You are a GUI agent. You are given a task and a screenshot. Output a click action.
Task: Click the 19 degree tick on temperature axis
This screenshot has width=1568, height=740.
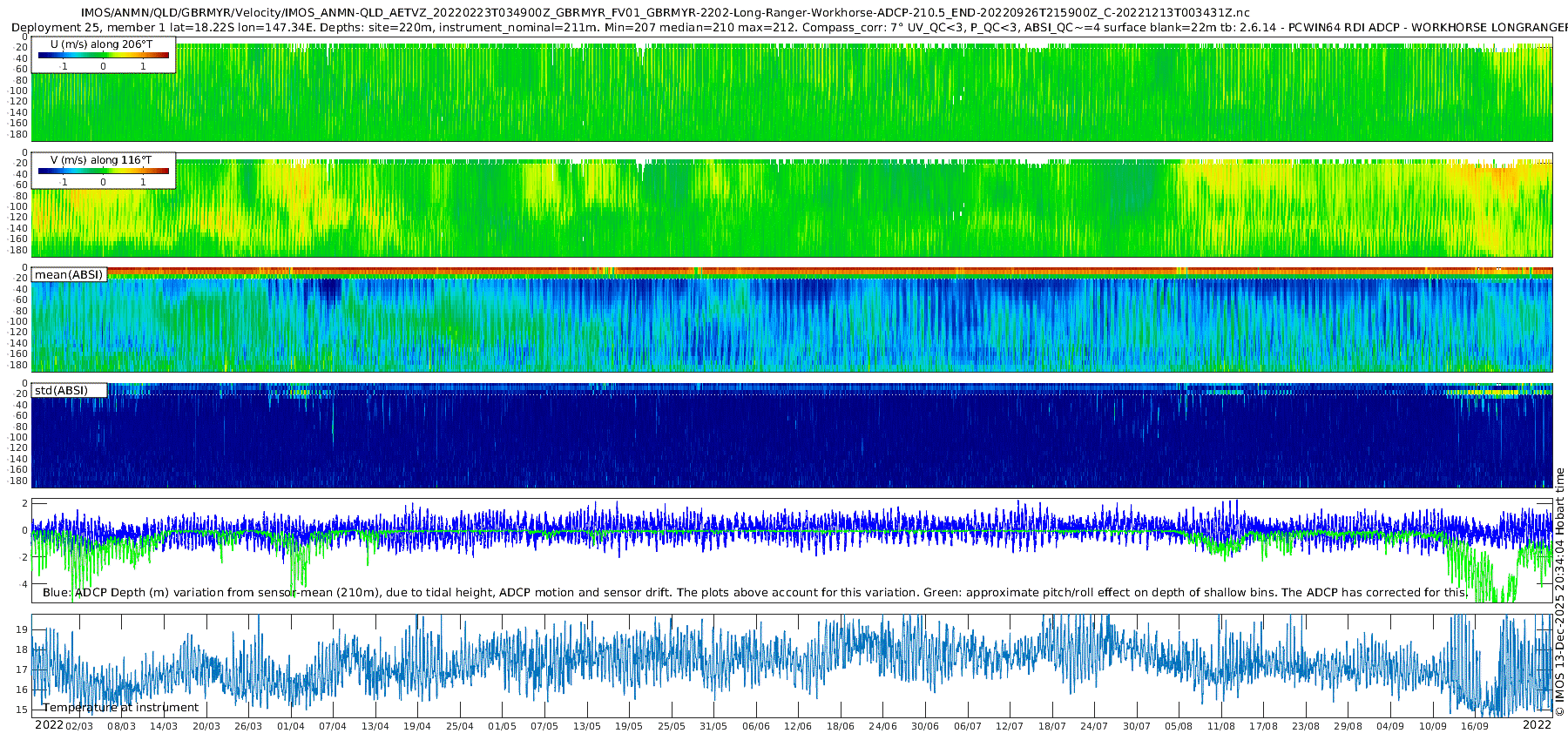23,629
